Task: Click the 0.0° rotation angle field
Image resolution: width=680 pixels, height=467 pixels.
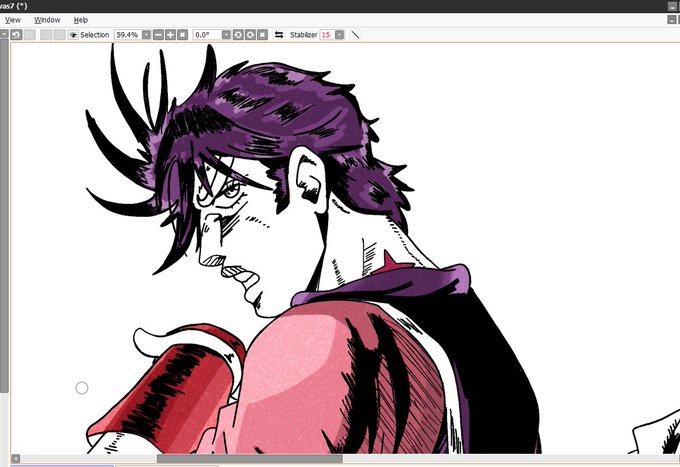Action: click(207, 35)
